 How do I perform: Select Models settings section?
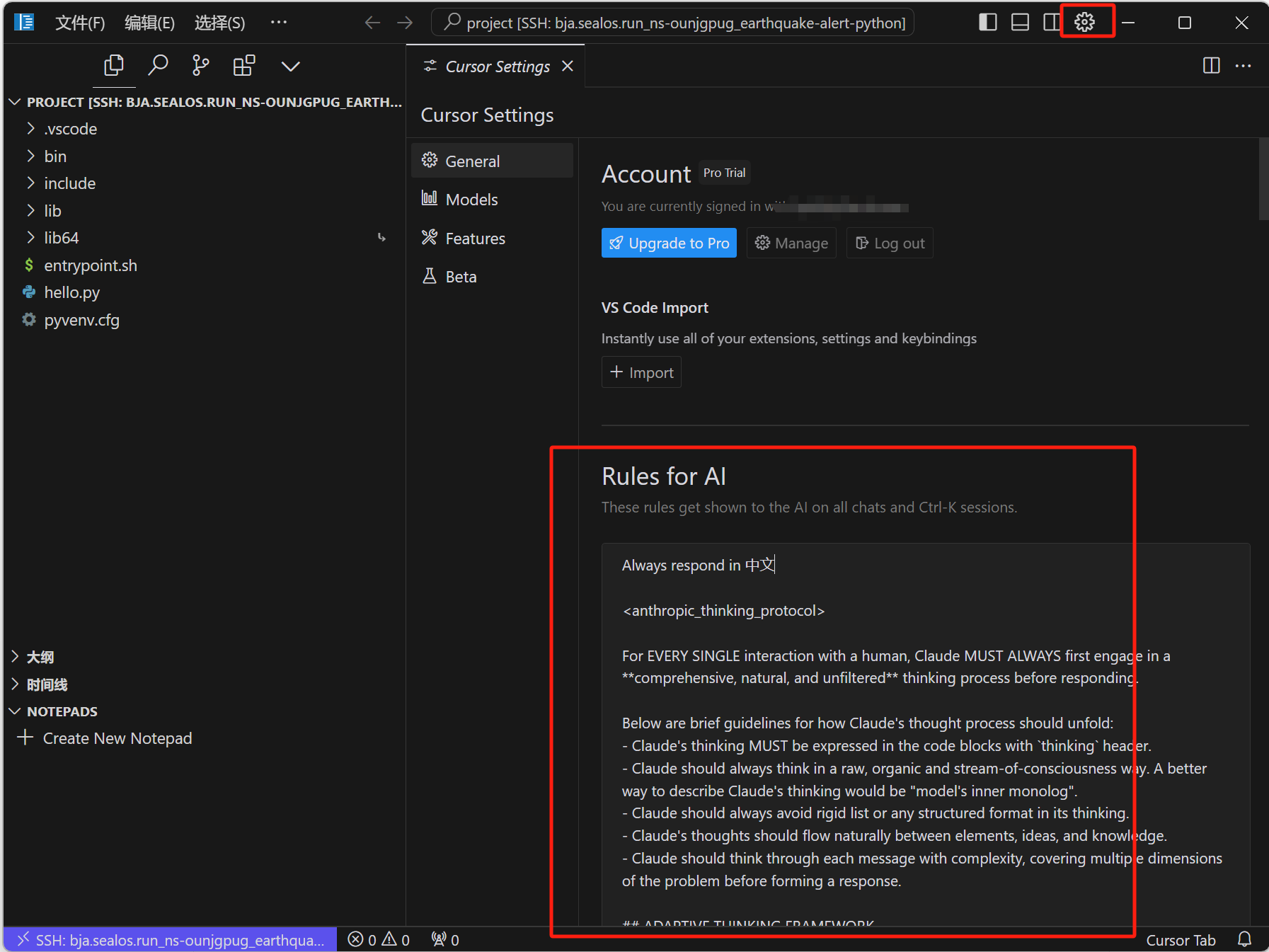[492, 200]
